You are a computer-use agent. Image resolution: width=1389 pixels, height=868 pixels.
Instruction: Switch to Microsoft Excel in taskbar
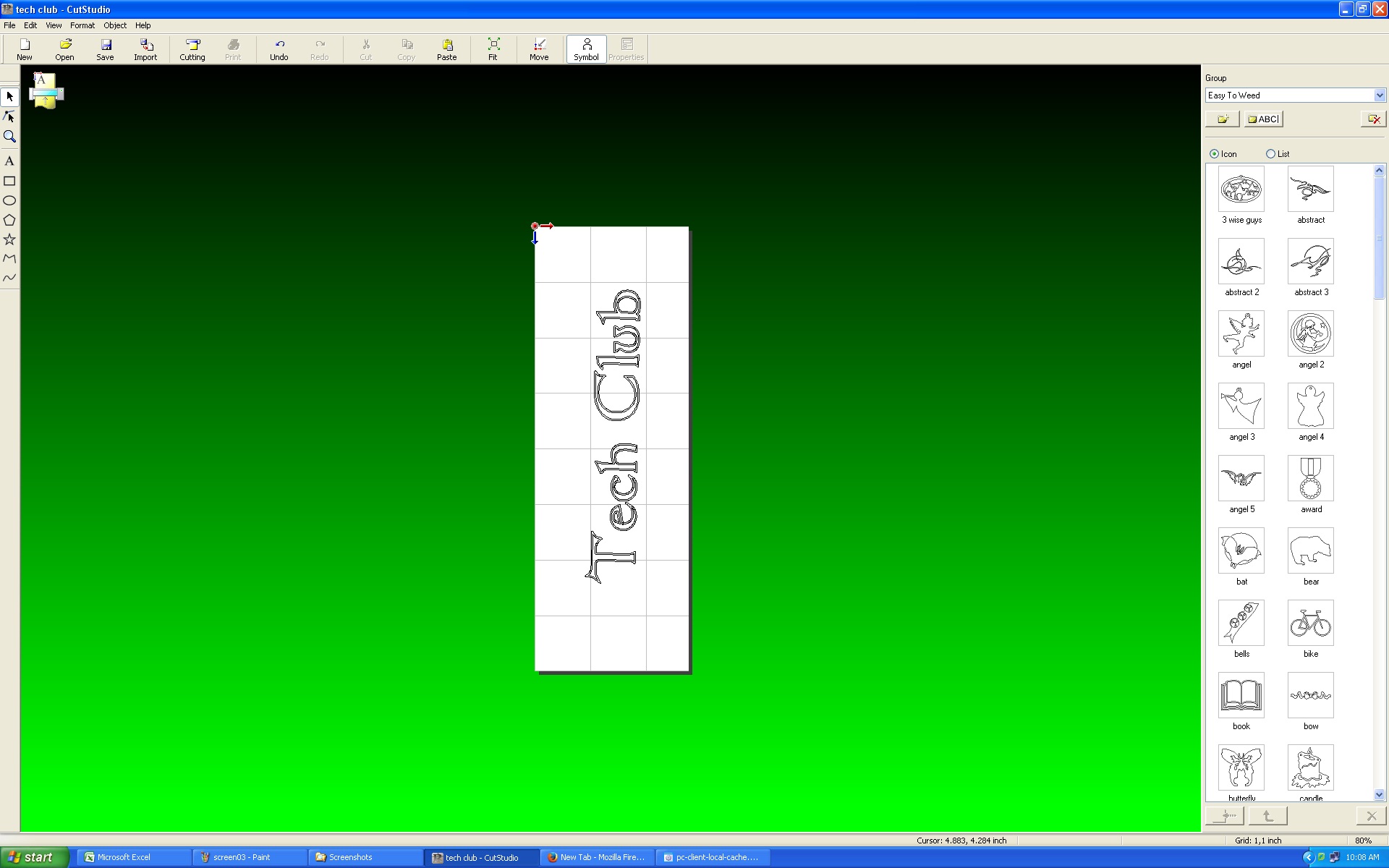[134, 857]
